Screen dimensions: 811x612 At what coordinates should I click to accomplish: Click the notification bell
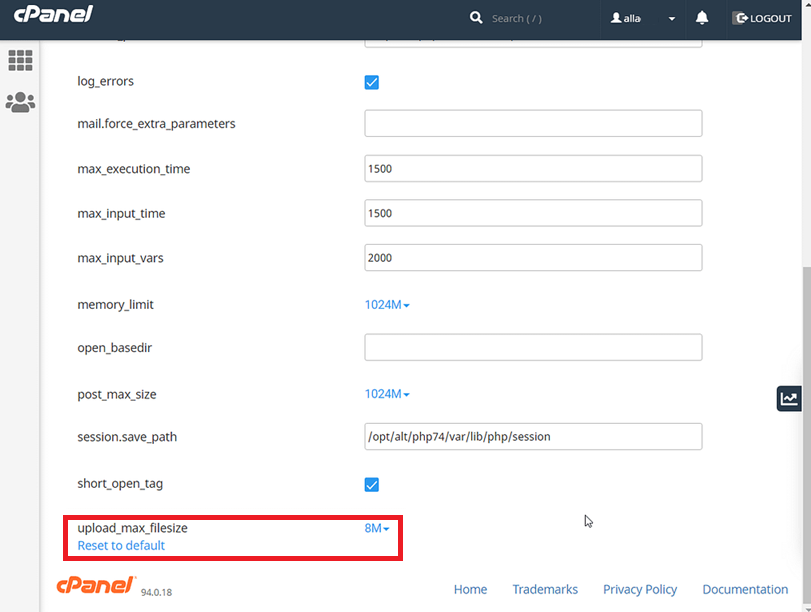click(701, 17)
